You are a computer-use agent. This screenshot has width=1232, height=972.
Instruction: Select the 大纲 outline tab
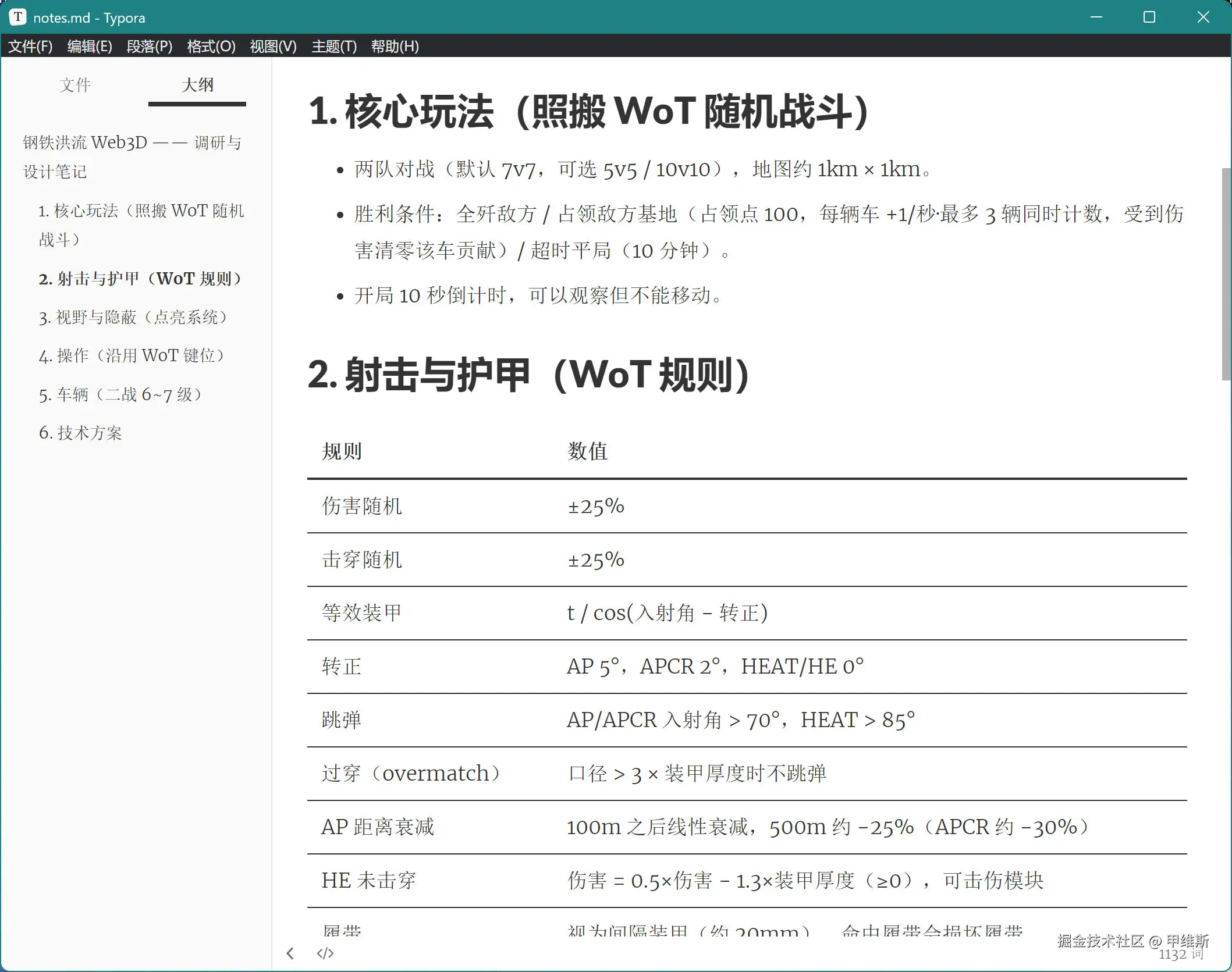[x=197, y=86]
